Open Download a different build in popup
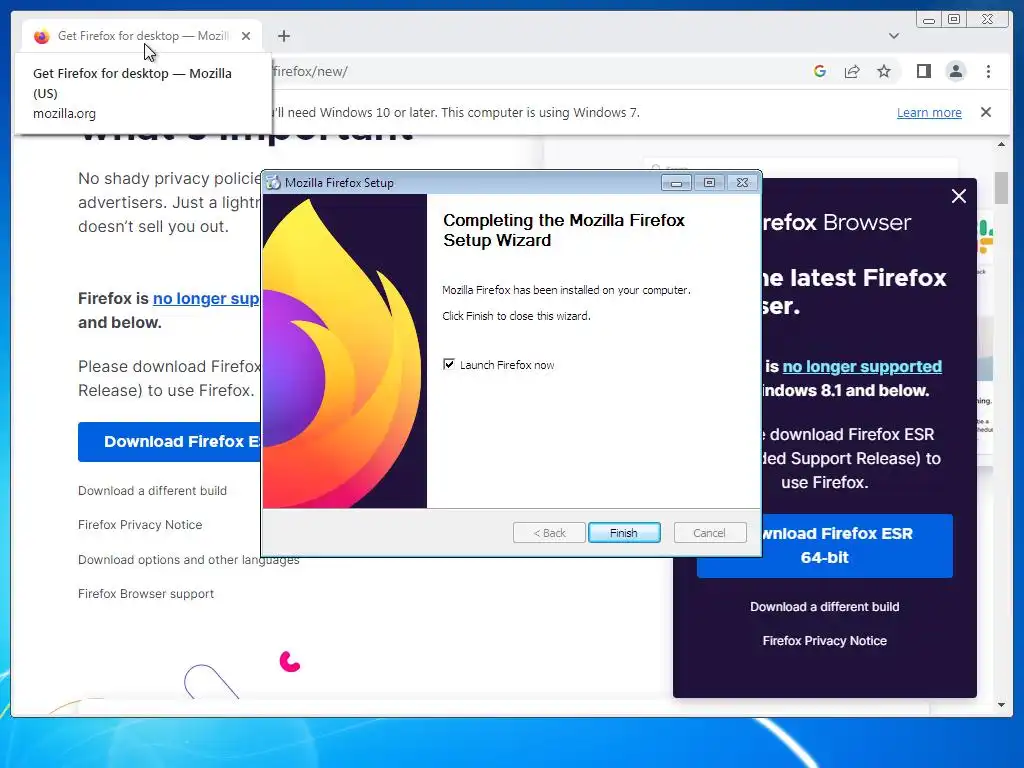The height and width of the screenshot is (768, 1024). coord(824,607)
